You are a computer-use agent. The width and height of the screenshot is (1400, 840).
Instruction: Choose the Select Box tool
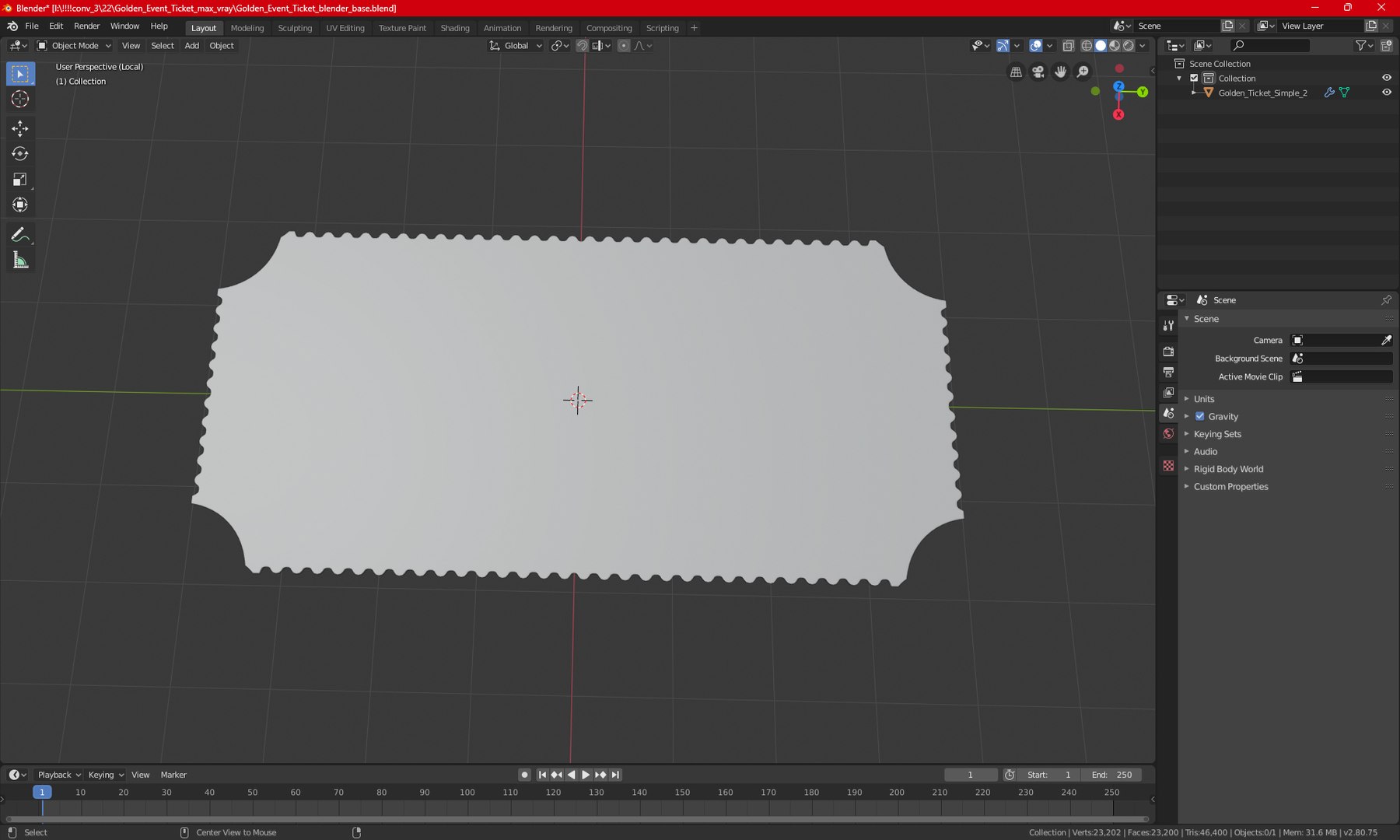pos(20,74)
